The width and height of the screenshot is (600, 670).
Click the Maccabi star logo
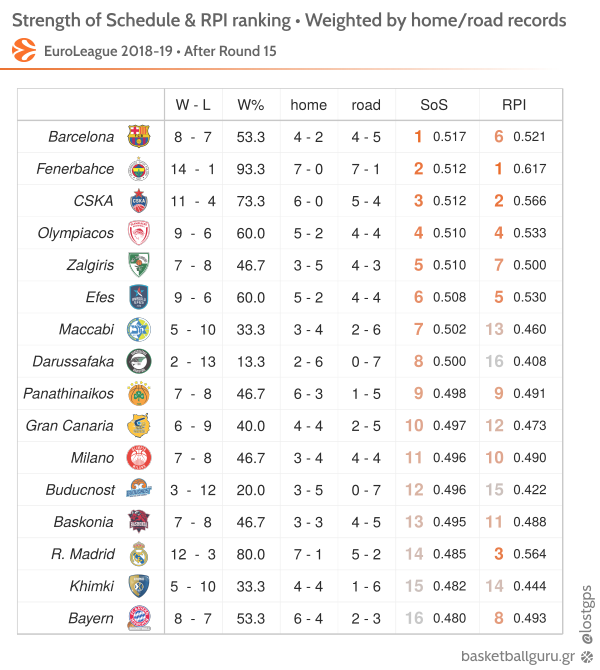[x=139, y=329]
